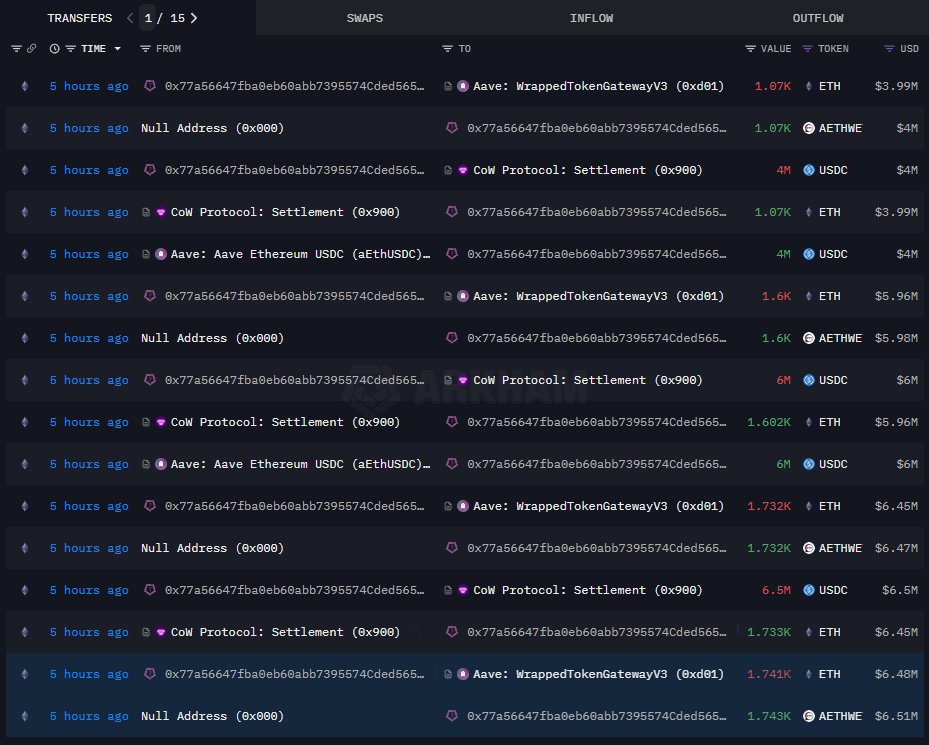Open Aave WrappedTokenGatewayV3 in the 1.07K ETH row

[x=598, y=86]
